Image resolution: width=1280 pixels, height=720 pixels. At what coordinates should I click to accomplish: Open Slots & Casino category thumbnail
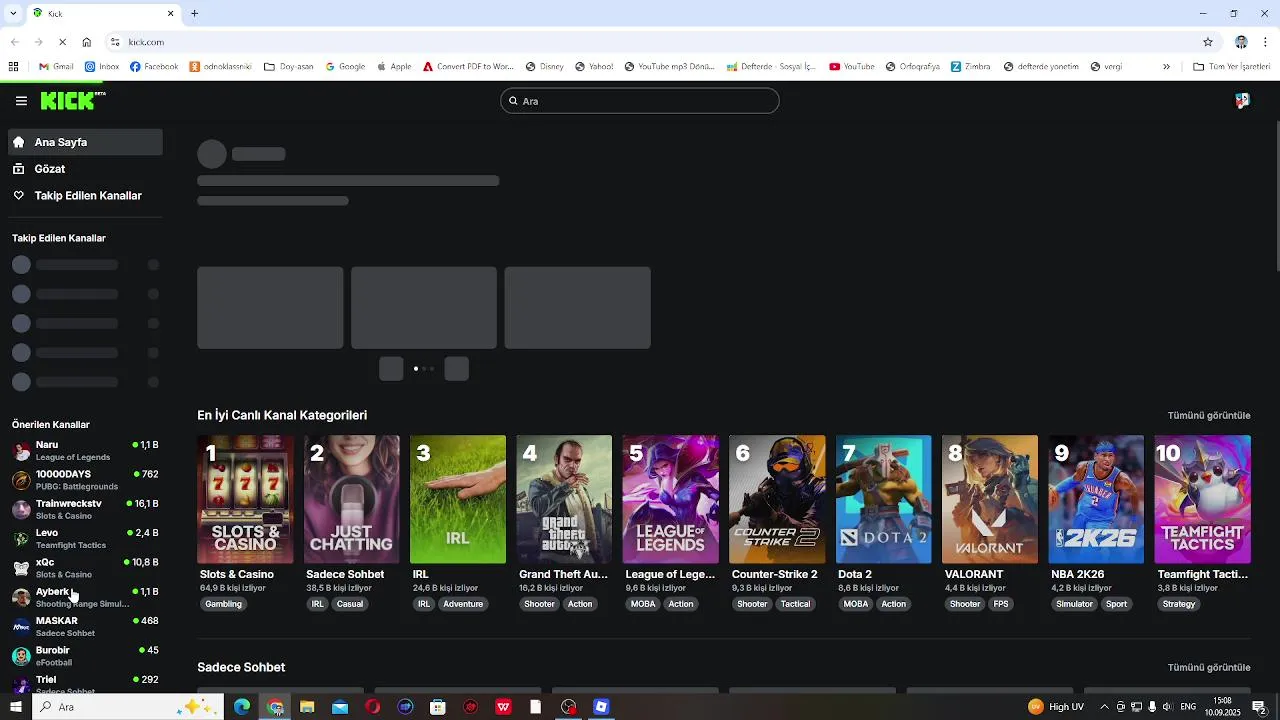tap(245, 499)
